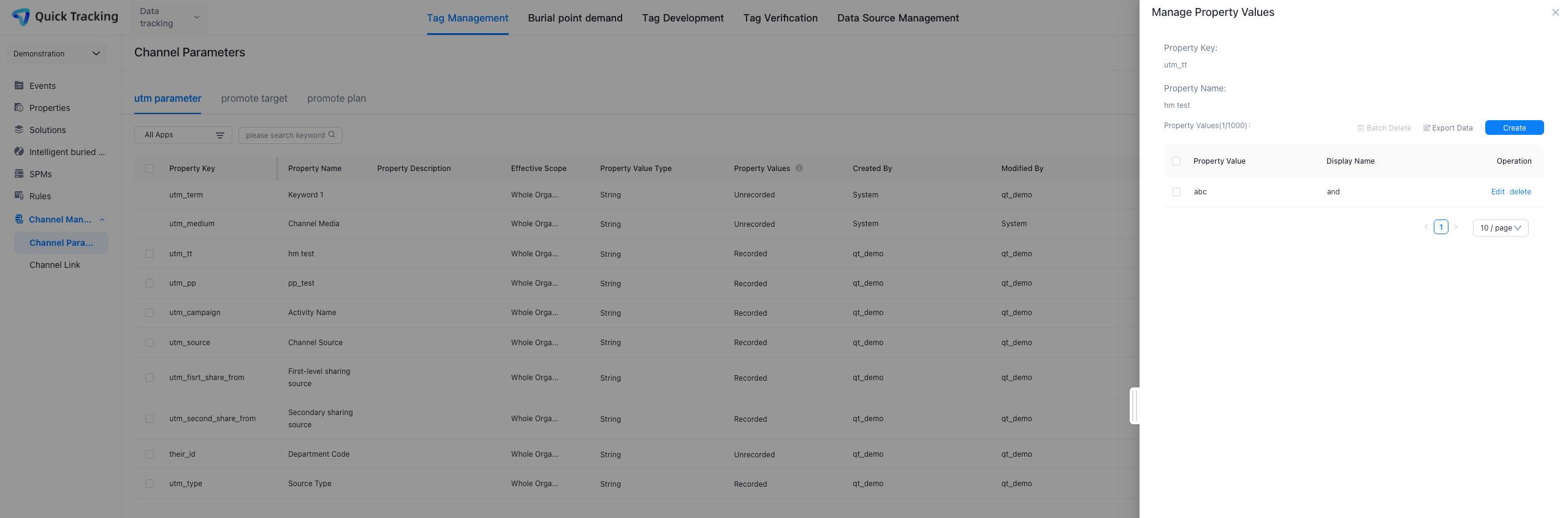Check the their_id row checkbox
Viewport: 1568px width, 518px height.
click(x=150, y=454)
